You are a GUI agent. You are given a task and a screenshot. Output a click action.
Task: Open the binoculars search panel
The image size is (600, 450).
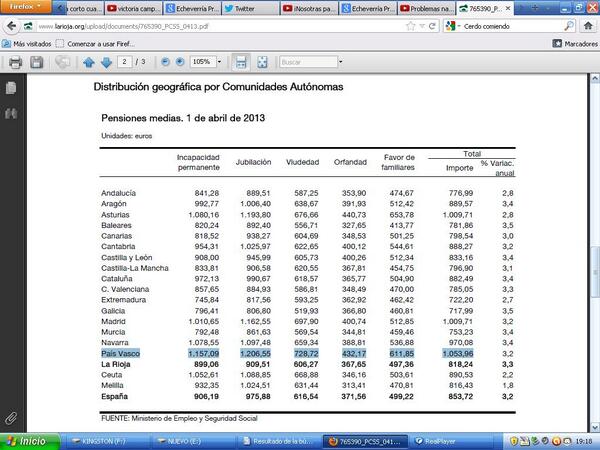[x=11, y=113]
